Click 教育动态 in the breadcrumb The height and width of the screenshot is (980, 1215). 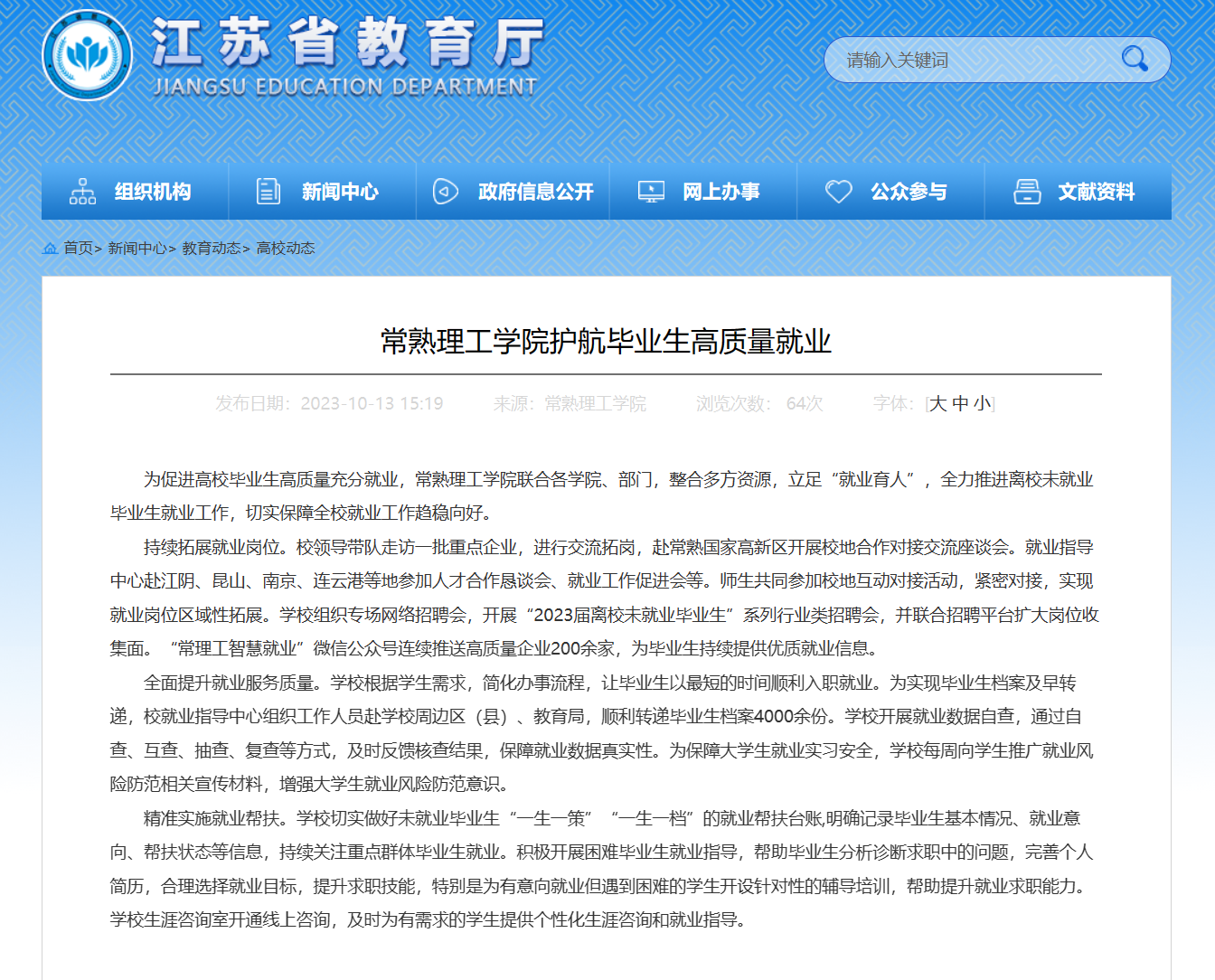(x=212, y=248)
